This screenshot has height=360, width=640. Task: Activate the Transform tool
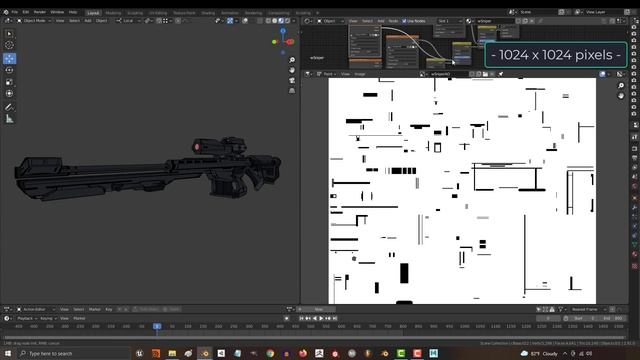click(9, 93)
